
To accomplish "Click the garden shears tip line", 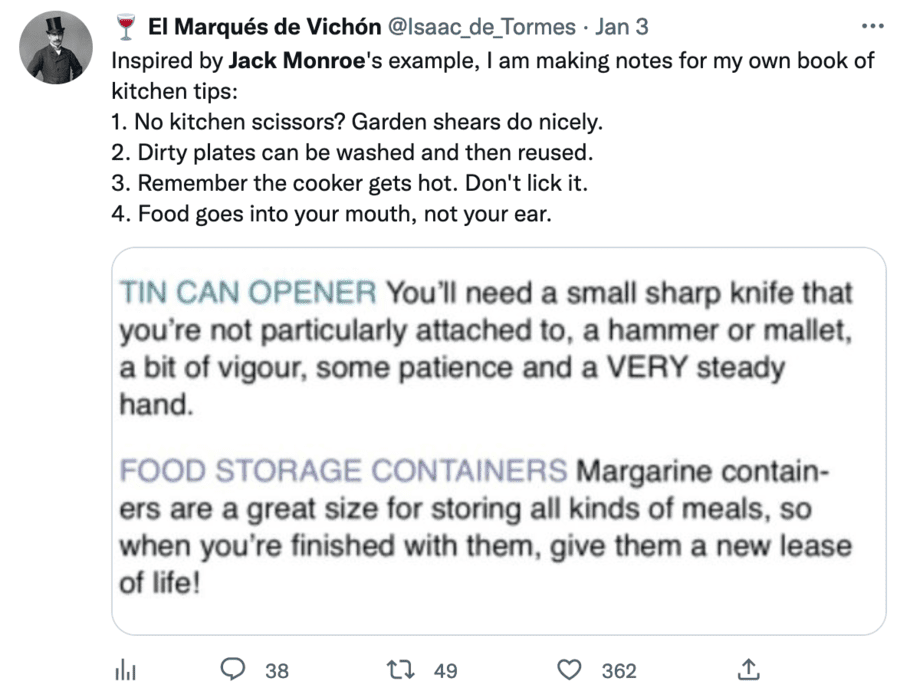I will [x=358, y=123].
